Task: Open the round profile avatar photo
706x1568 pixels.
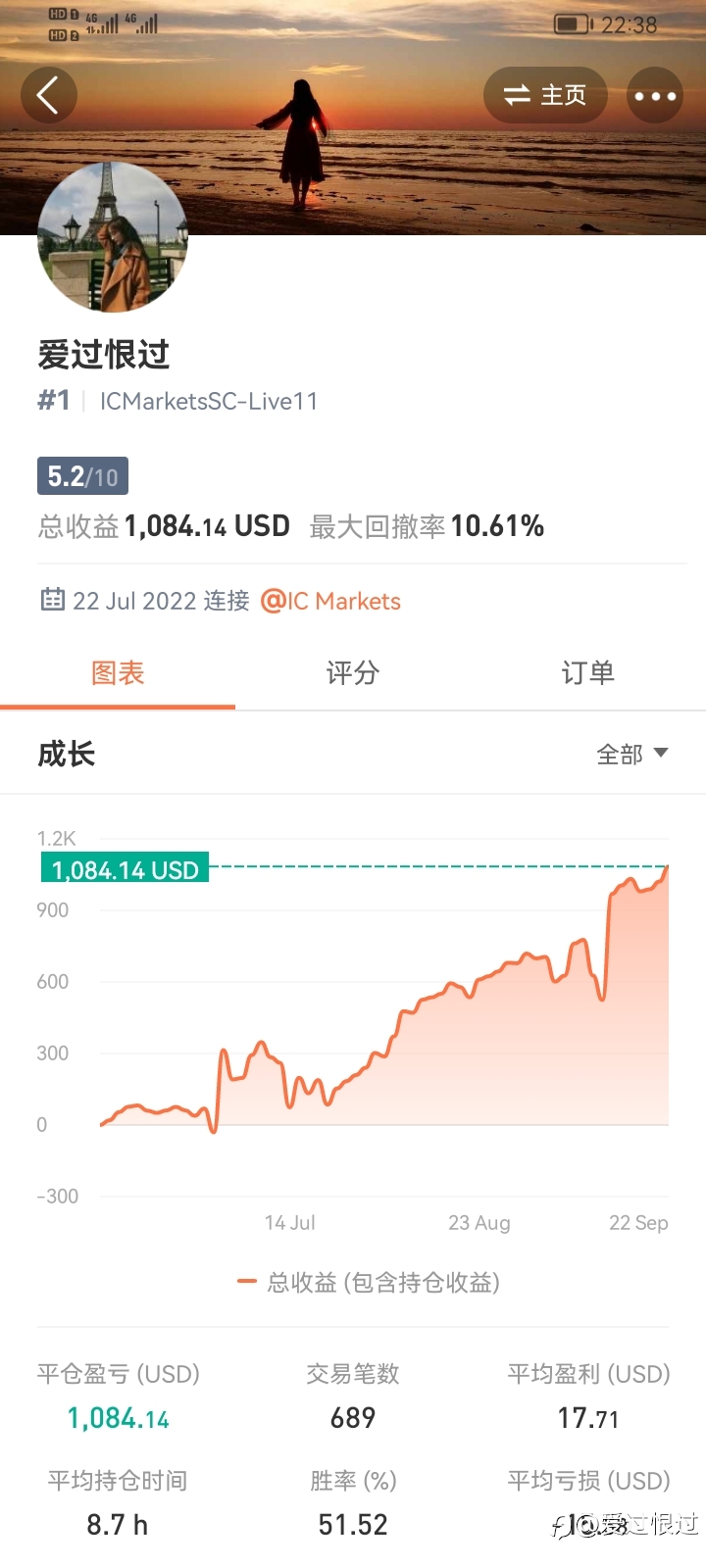Action: pos(112,237)
